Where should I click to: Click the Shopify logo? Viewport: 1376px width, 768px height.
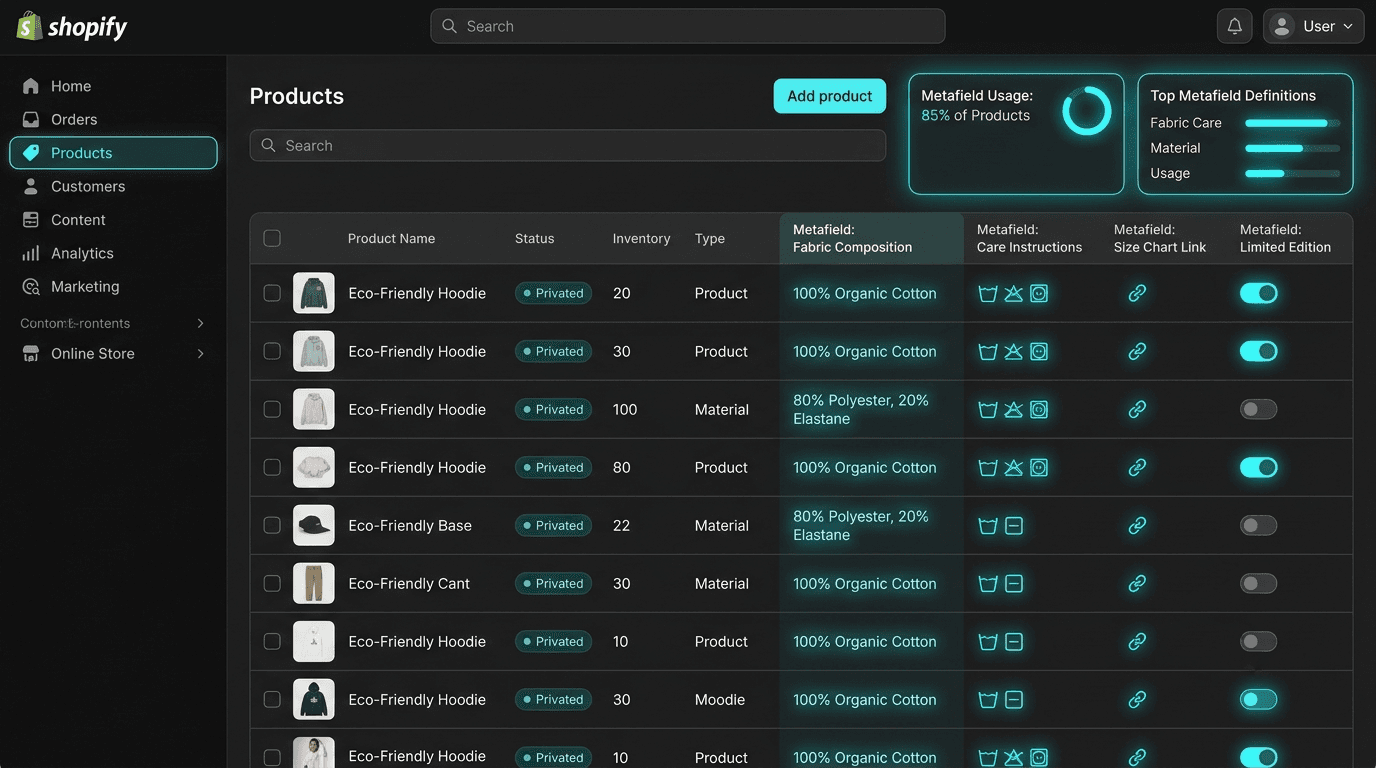point(72,26)
